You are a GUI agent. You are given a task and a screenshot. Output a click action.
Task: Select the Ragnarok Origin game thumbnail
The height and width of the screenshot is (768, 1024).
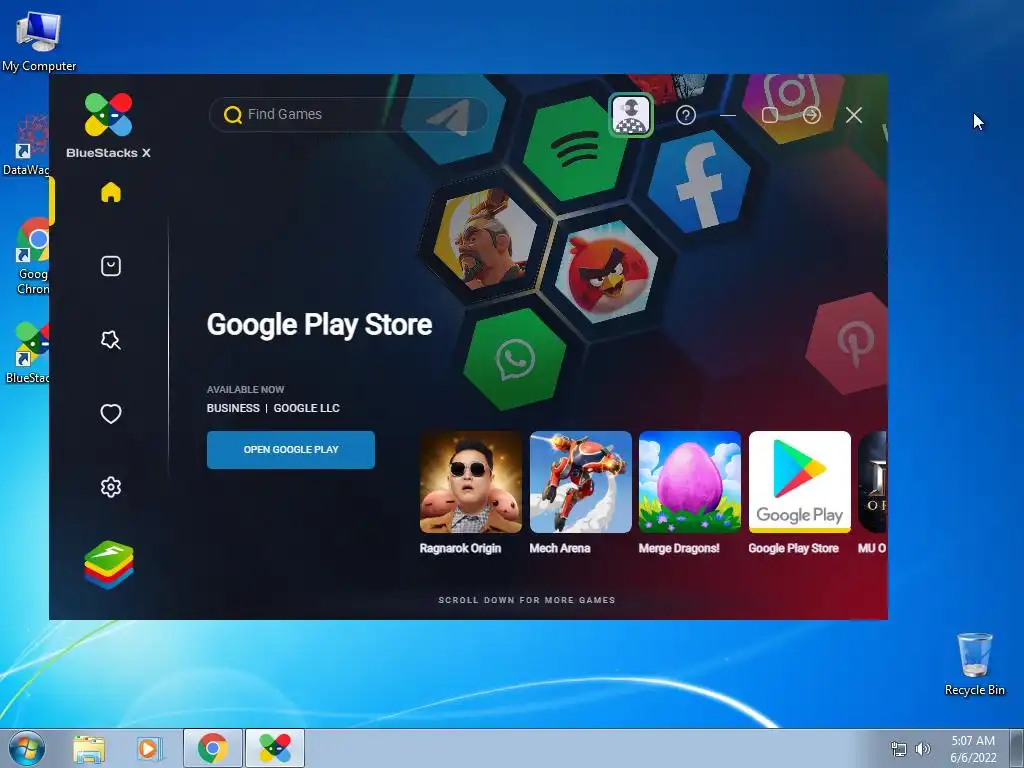471,482
